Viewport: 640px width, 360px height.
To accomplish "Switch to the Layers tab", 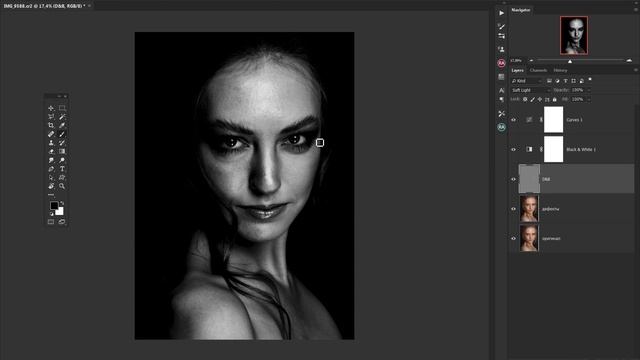I will pyautogui.click(x=518, y=70).
